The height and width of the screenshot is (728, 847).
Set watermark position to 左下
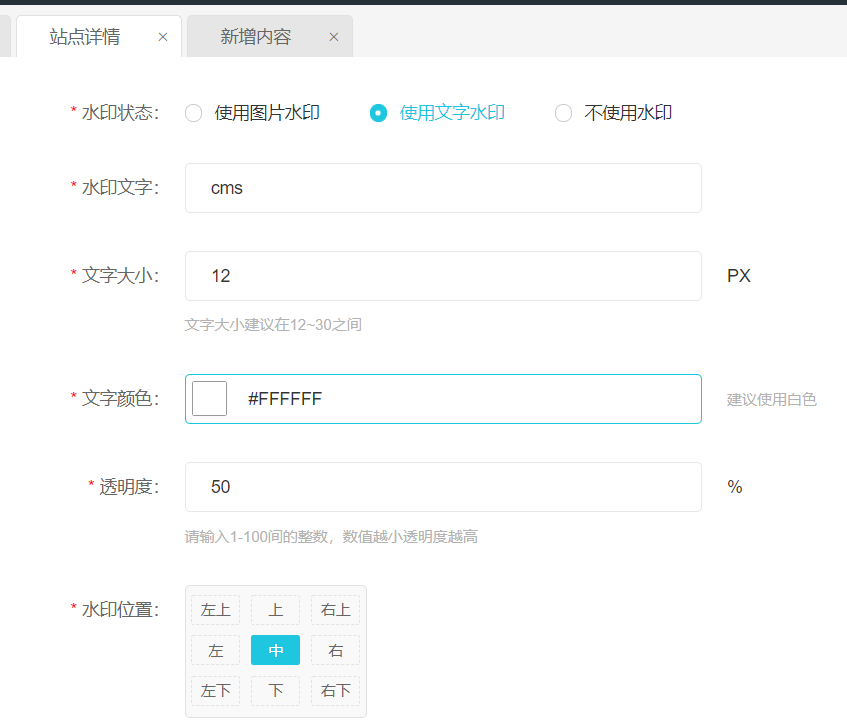215,691
